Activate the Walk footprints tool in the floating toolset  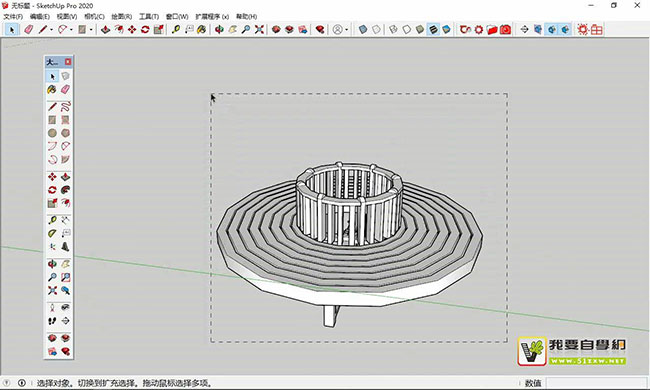[x=52, y=321]
